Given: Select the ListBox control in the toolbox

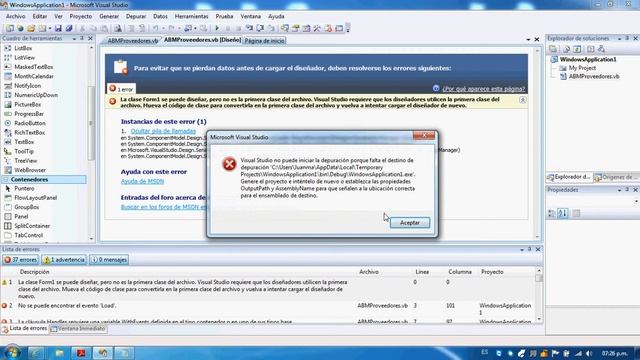Looking at the screenshot, I should click(23, 48).
